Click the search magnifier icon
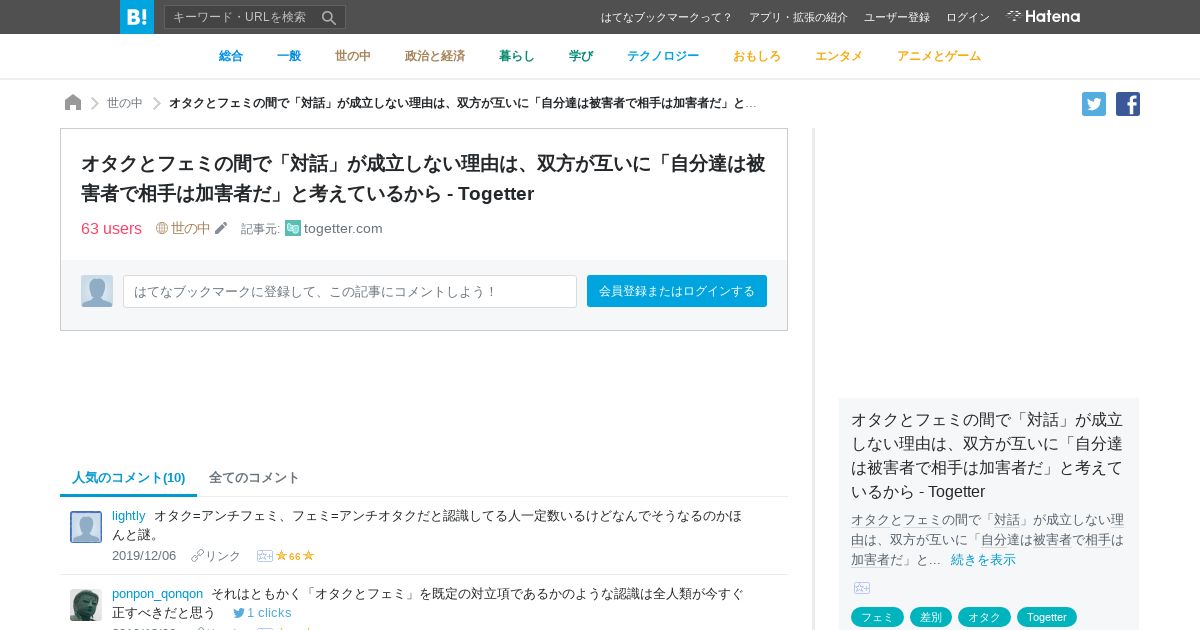1200x630 pixels. [x=329, y=17]
